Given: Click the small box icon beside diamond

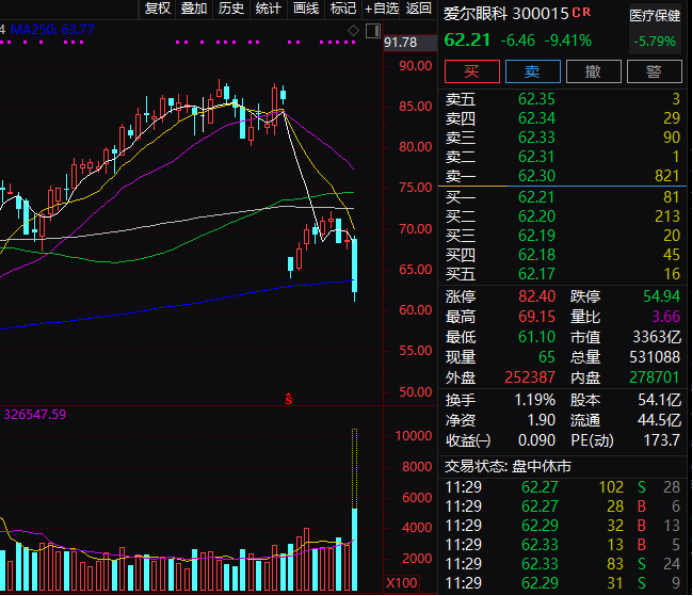Looking at the screenshot, I should pos(370,31).
